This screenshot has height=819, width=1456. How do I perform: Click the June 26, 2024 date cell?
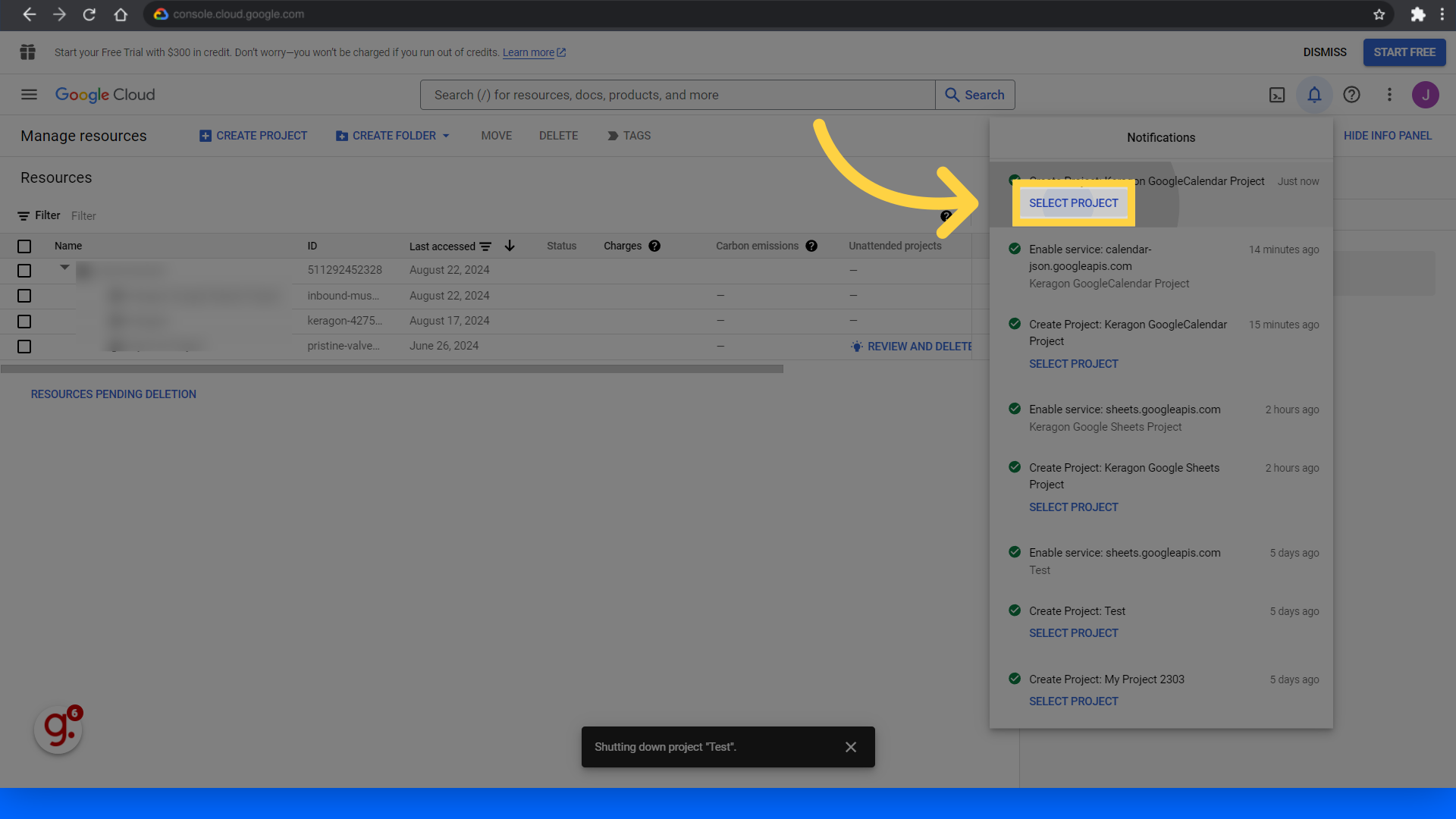tap(444, 346)
